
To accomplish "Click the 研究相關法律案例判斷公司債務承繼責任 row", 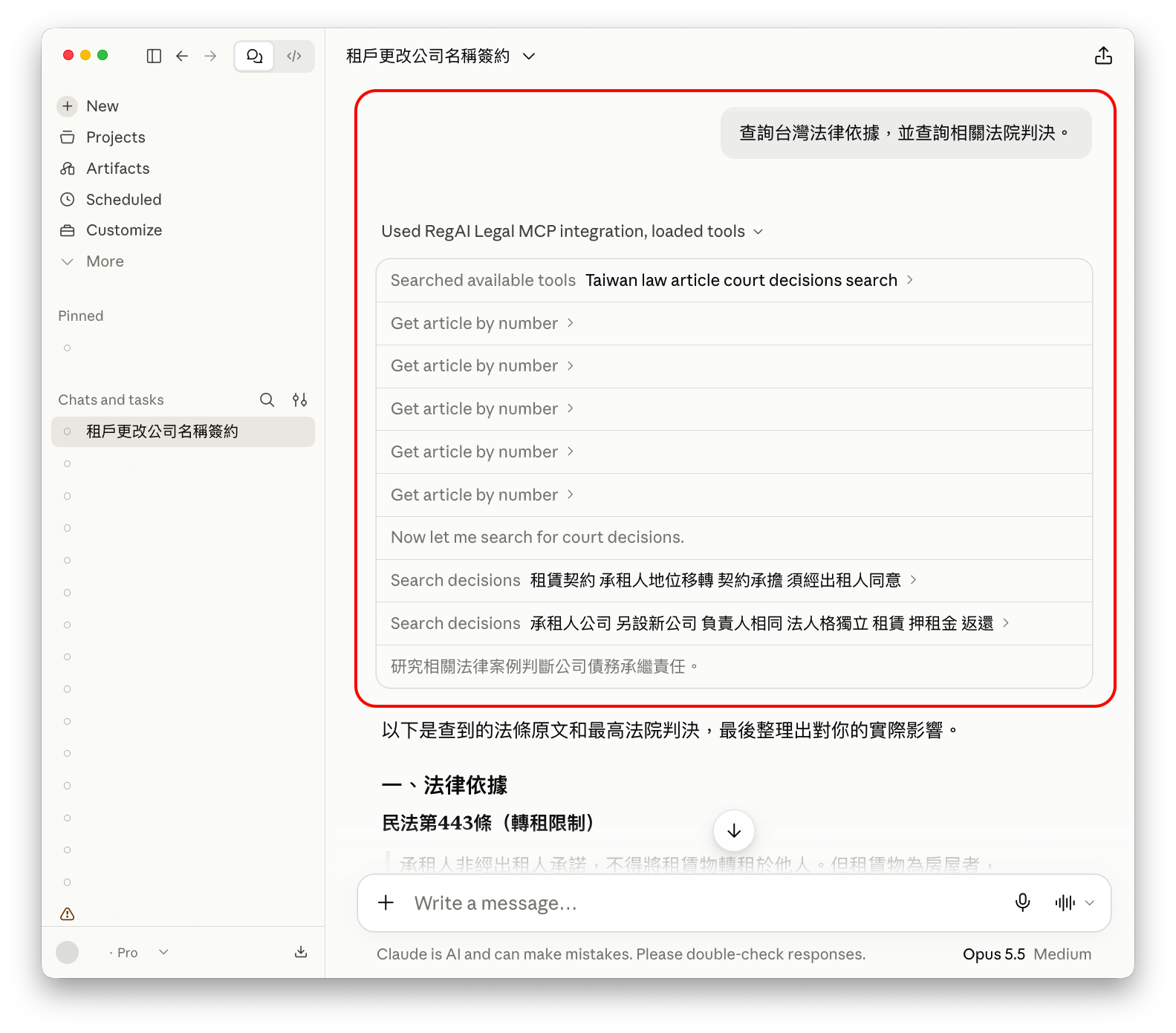I will (x=734, y=667).
